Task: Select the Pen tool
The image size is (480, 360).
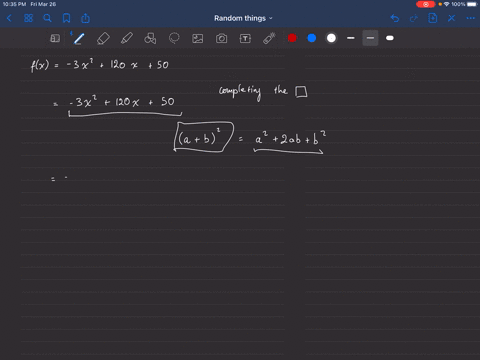Action: 79,38
